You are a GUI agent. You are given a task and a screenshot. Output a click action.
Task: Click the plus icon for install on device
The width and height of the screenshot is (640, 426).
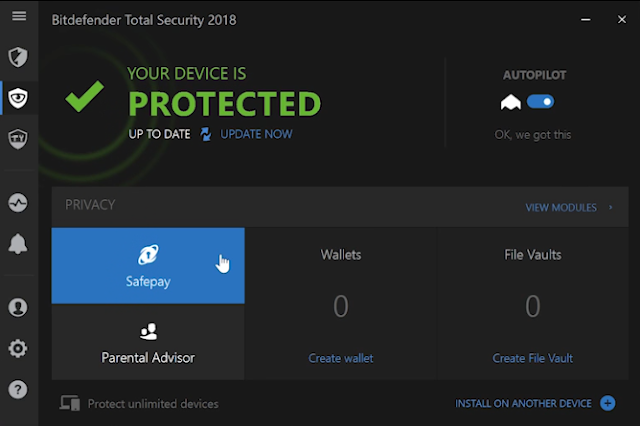tap(608, 403)
